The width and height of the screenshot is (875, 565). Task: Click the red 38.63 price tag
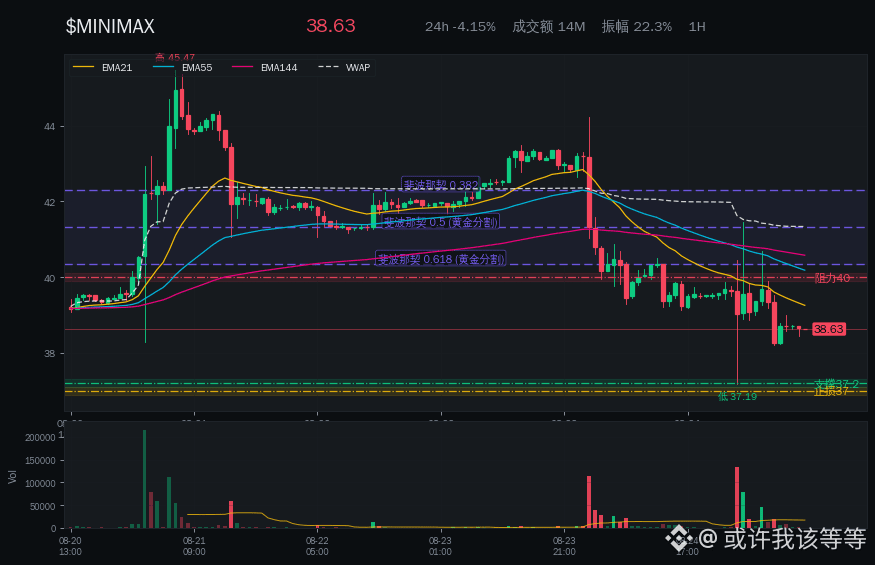[829, 329]
